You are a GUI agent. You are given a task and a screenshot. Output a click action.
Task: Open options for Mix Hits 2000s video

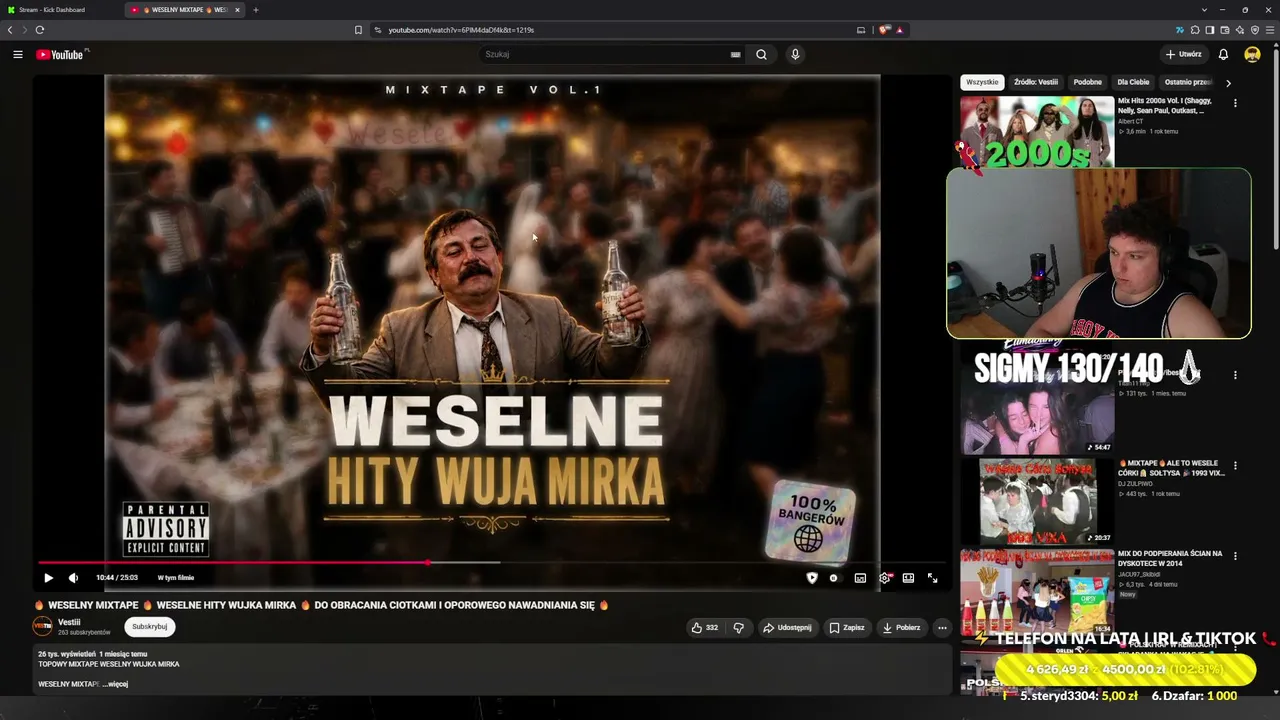point(1235,103)
